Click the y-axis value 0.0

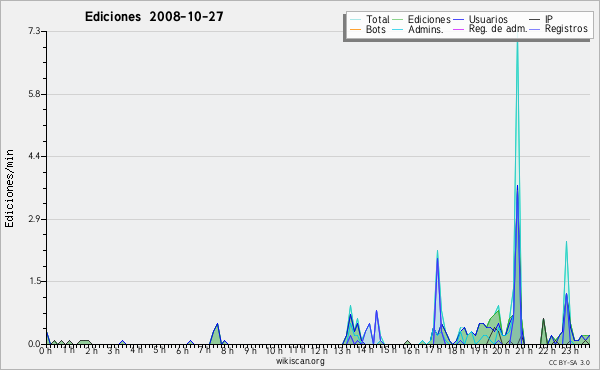click(34, 344)
